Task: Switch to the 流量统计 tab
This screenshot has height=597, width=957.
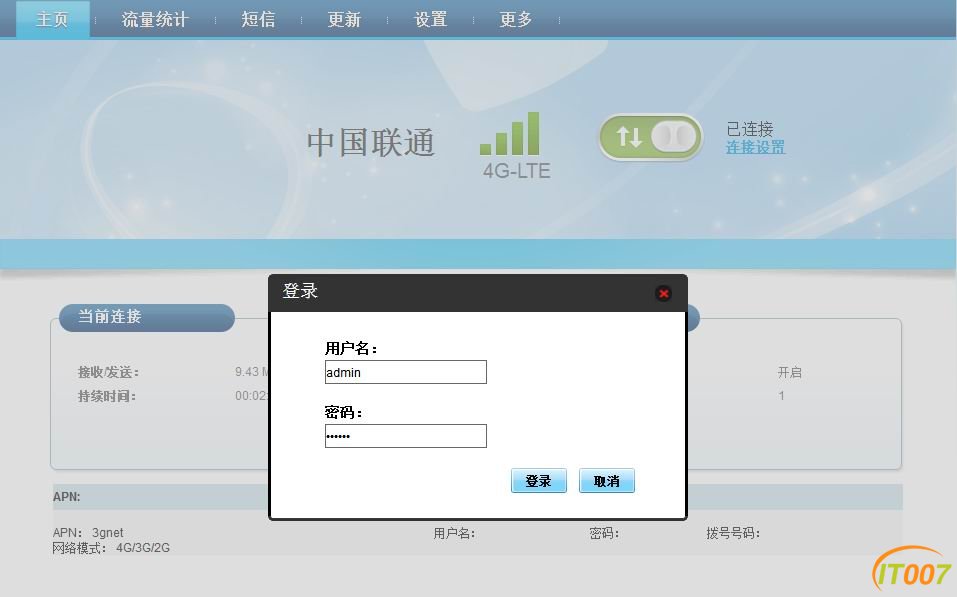Action: [x=154, y=20]
